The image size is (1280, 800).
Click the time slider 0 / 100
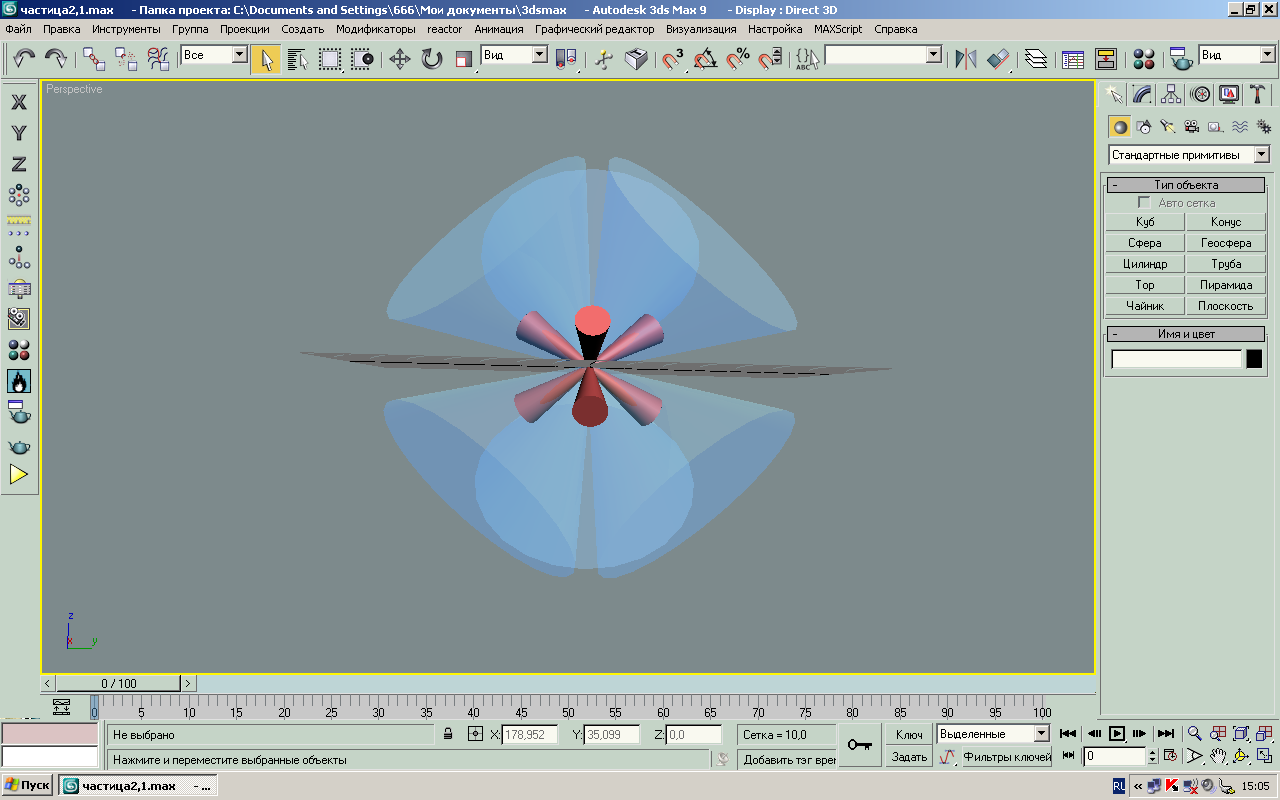pyautogui.click(x=118, y=684)
